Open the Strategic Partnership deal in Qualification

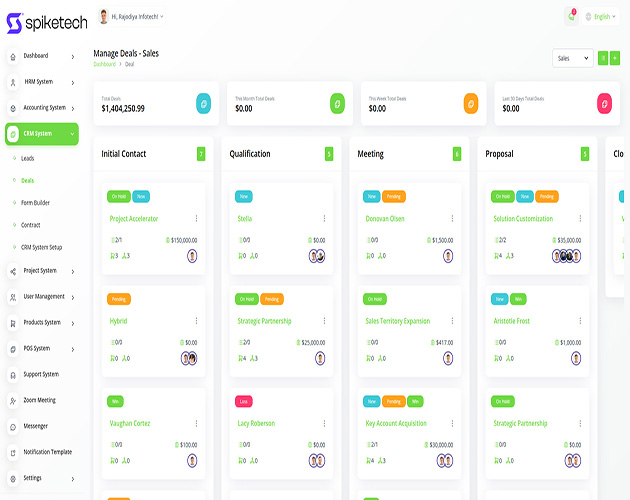tap(266, 321)
